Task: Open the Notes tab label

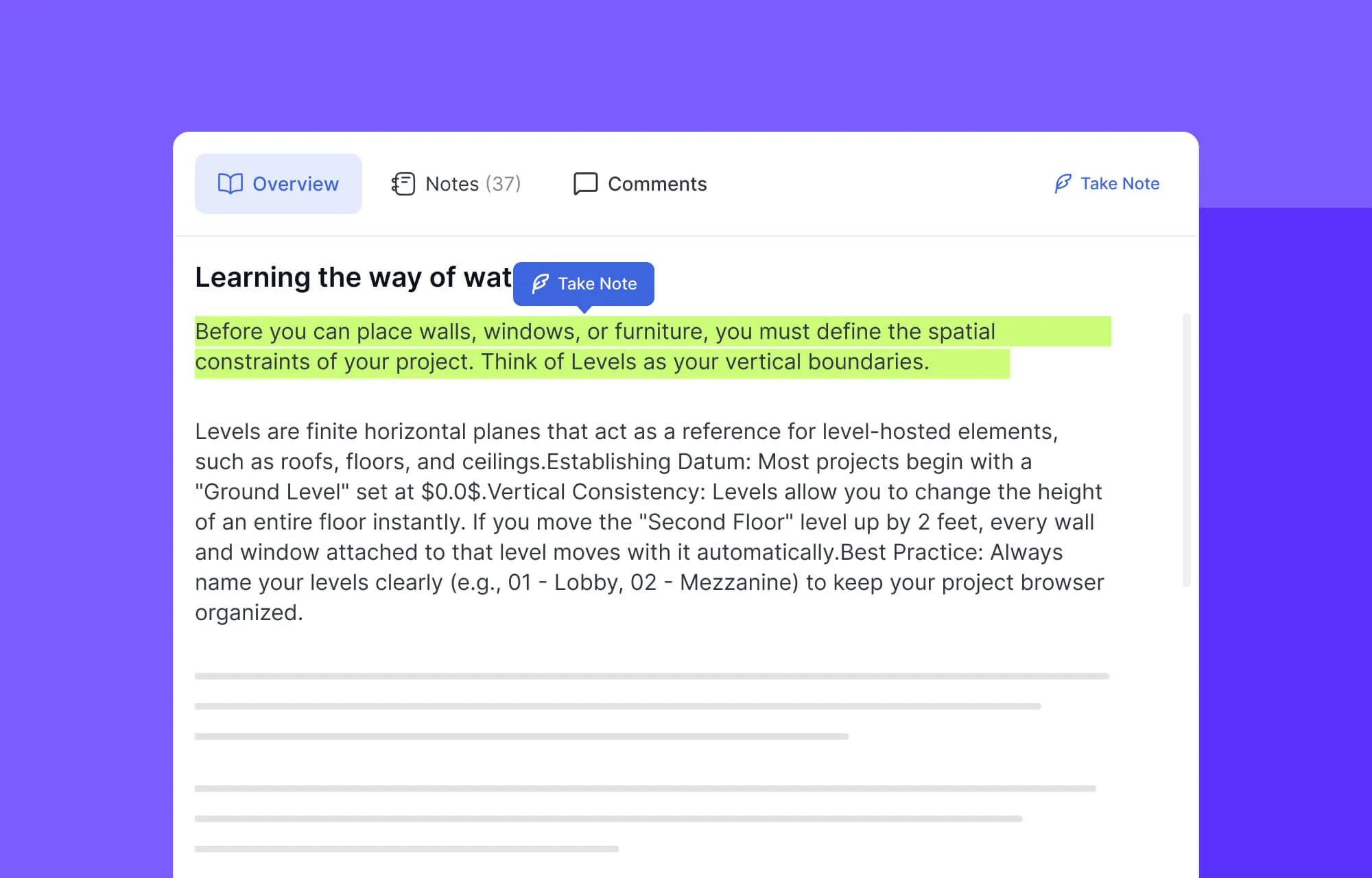Action: (x=451, y=184)
